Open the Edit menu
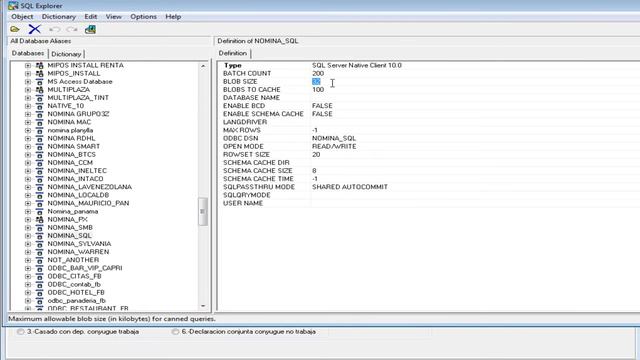 91,17
